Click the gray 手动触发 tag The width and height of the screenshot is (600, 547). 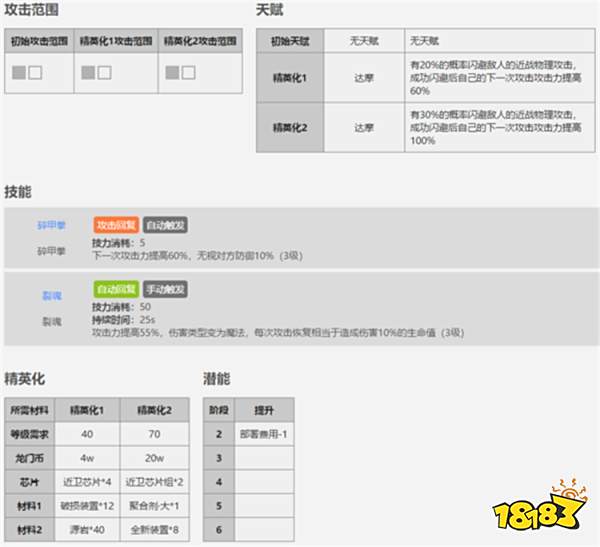(165, 289)
